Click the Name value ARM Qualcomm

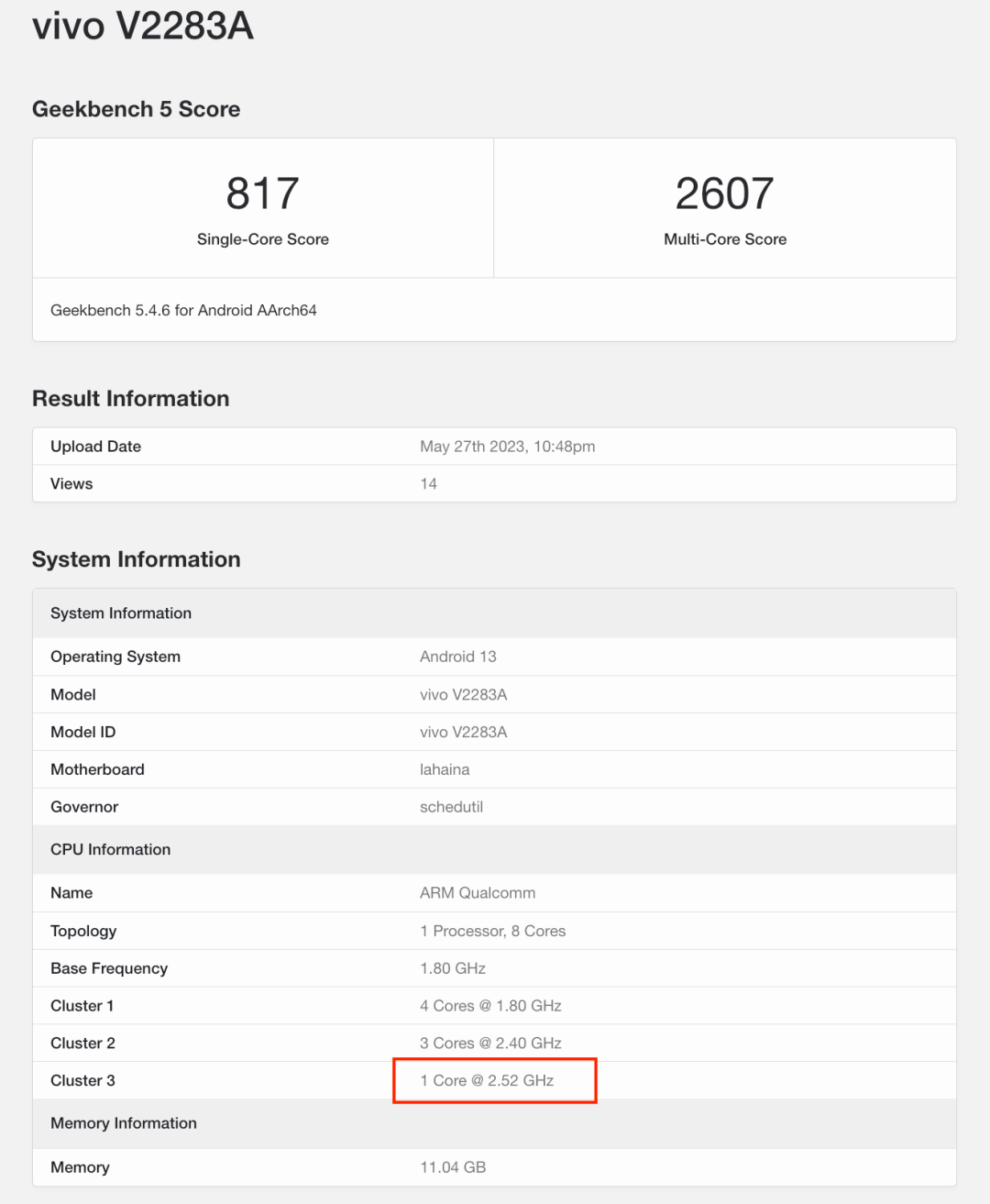(478, 892)
